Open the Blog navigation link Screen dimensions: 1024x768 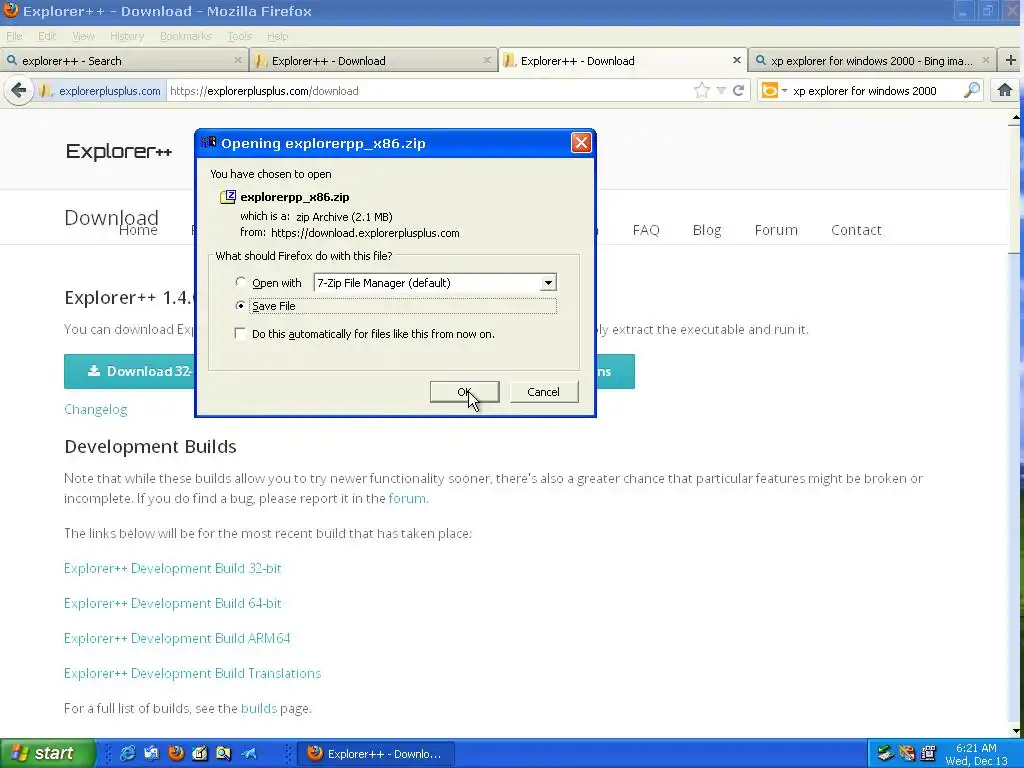707,230
